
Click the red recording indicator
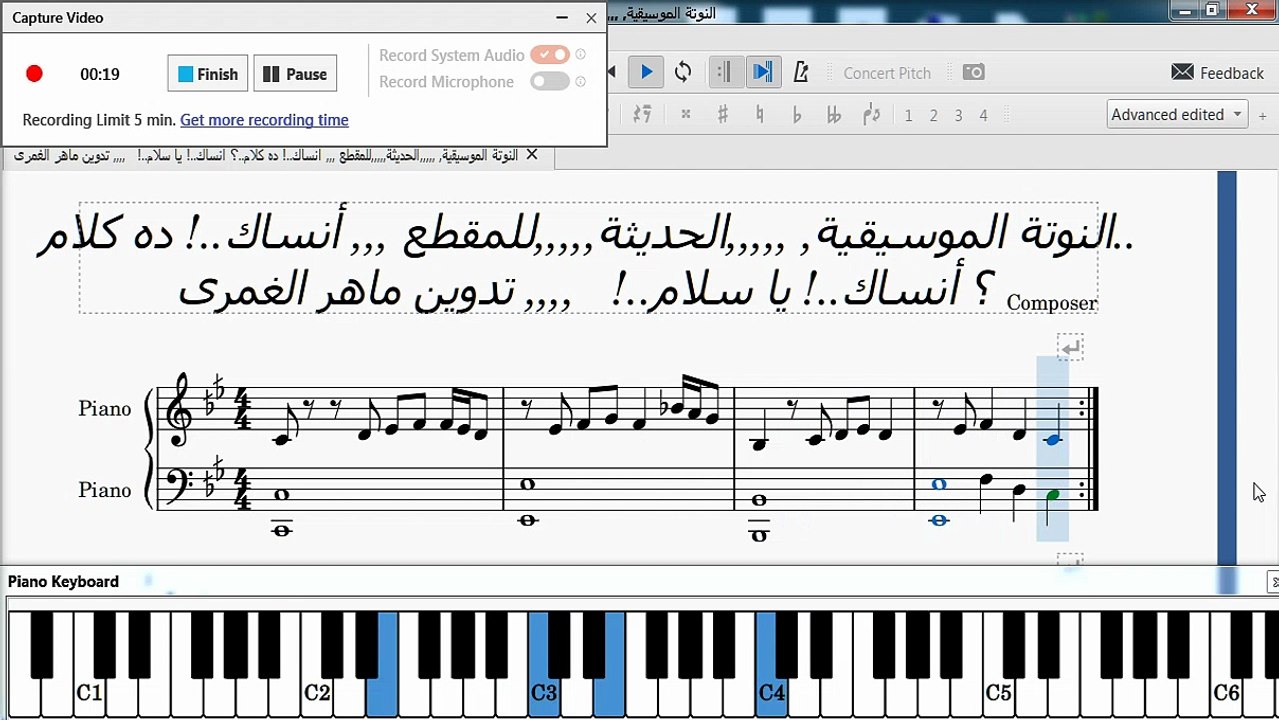point(34,74)
